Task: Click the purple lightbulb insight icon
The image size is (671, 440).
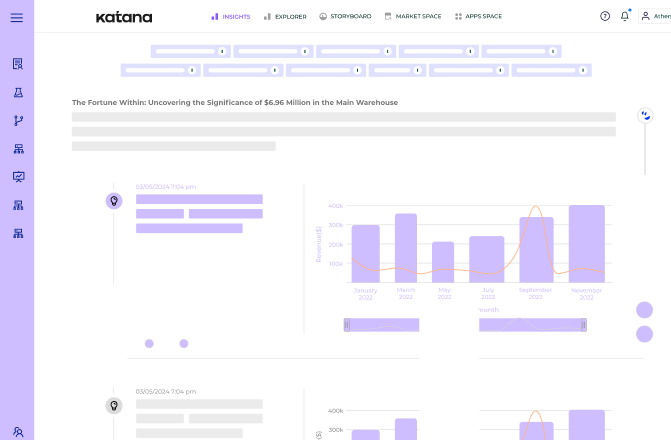Action: click(114, 201)
